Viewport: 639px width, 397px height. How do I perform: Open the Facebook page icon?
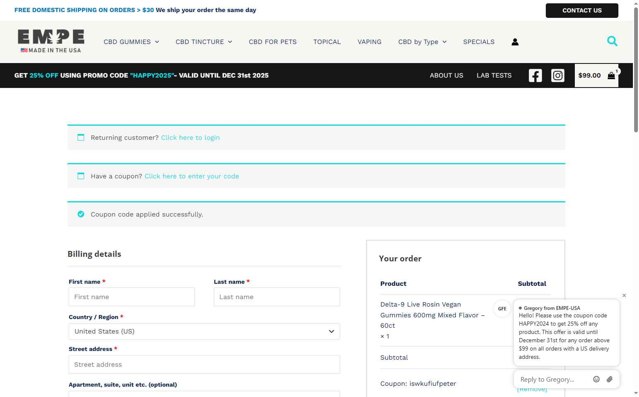coord(535,75)
